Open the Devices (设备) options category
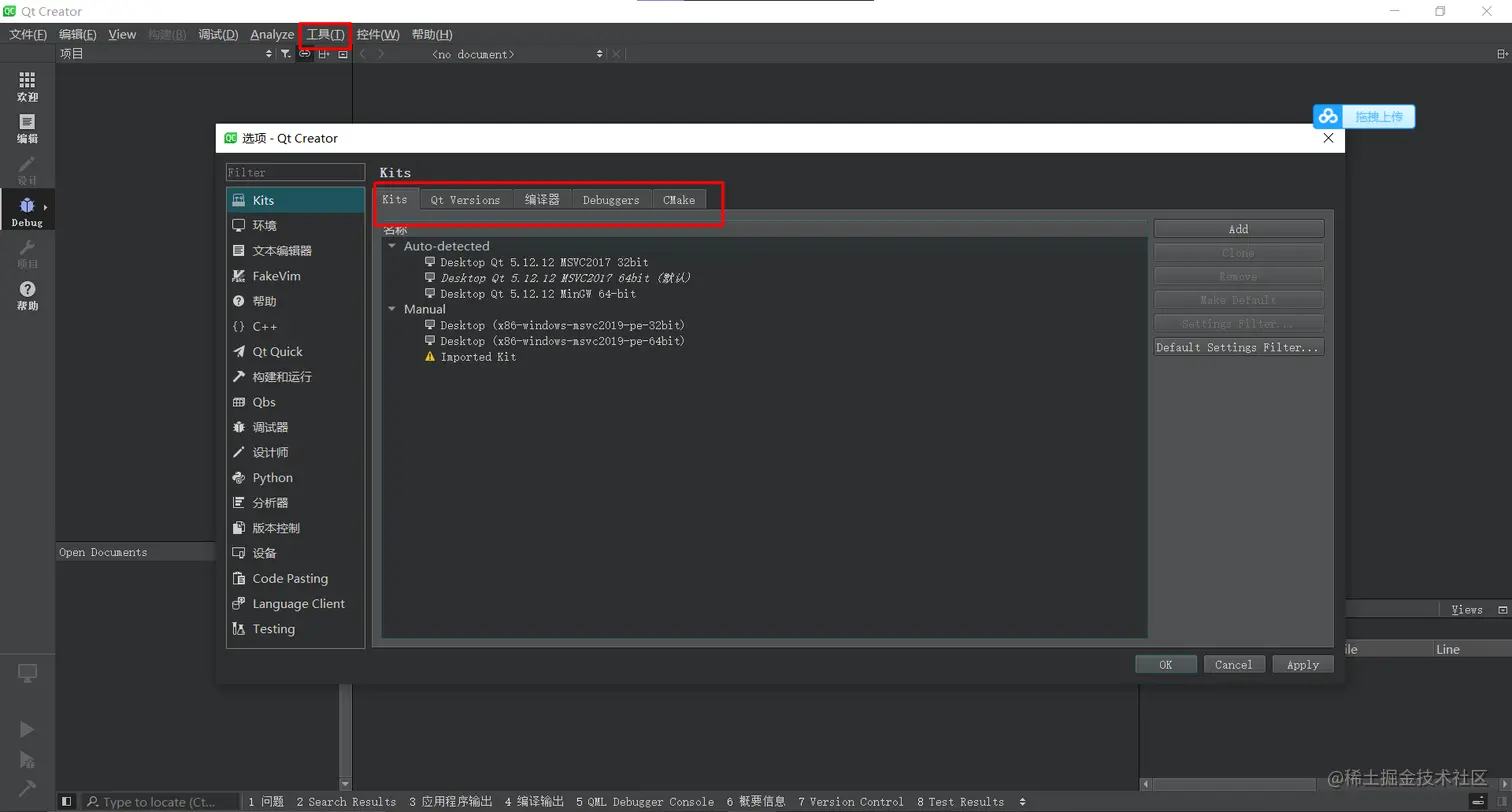This screenshot has height=812, width=1512. click(295, 553)
